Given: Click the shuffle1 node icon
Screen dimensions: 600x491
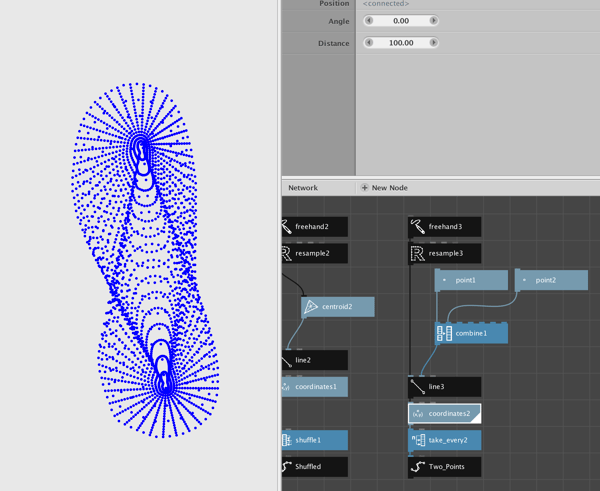Looking at the screenshot, I should click(287, 440).
